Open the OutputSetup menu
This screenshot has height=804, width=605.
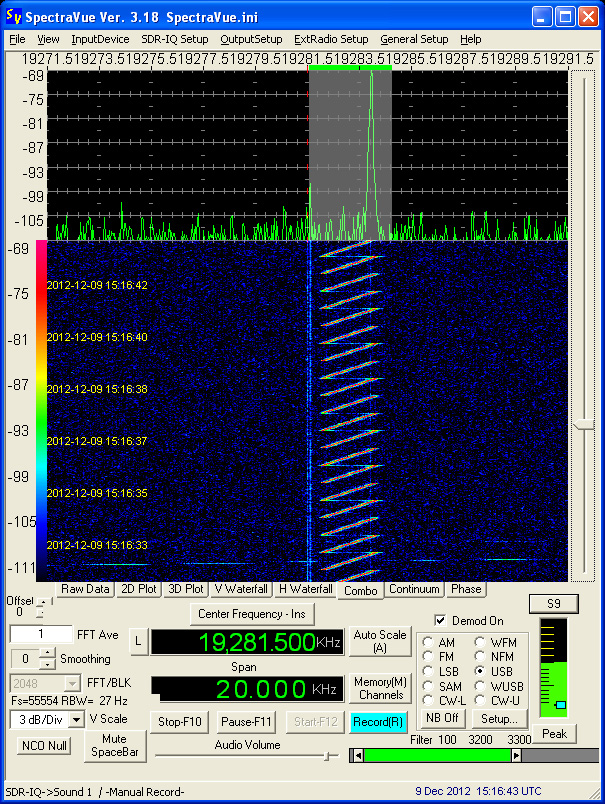coord(251,39)
